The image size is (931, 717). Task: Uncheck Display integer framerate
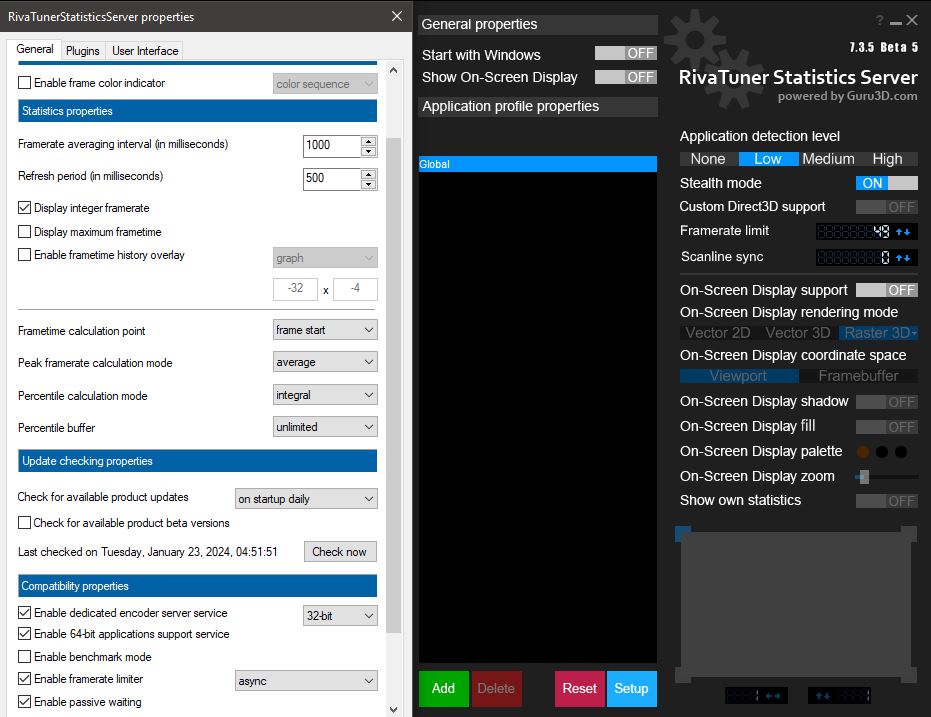24,208
